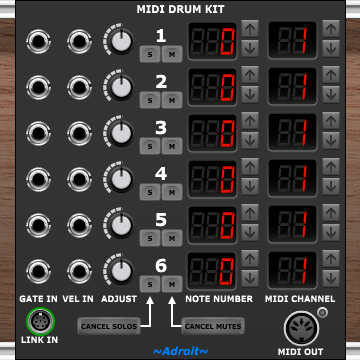Click the MIDI channel display for drum 2
The height and width of the screenshot is (360, 360).
tap(292, 87)
